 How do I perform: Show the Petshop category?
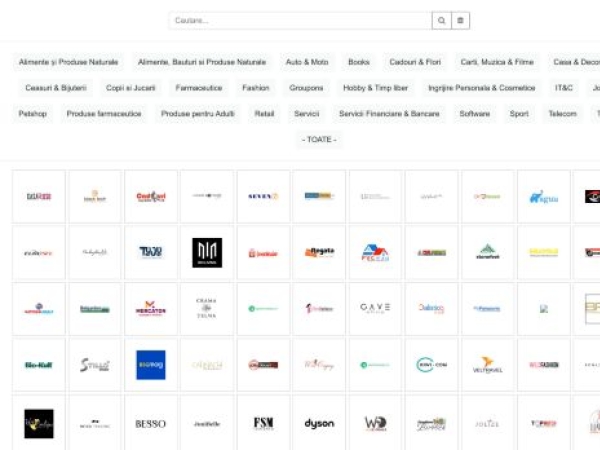point(33,114)
